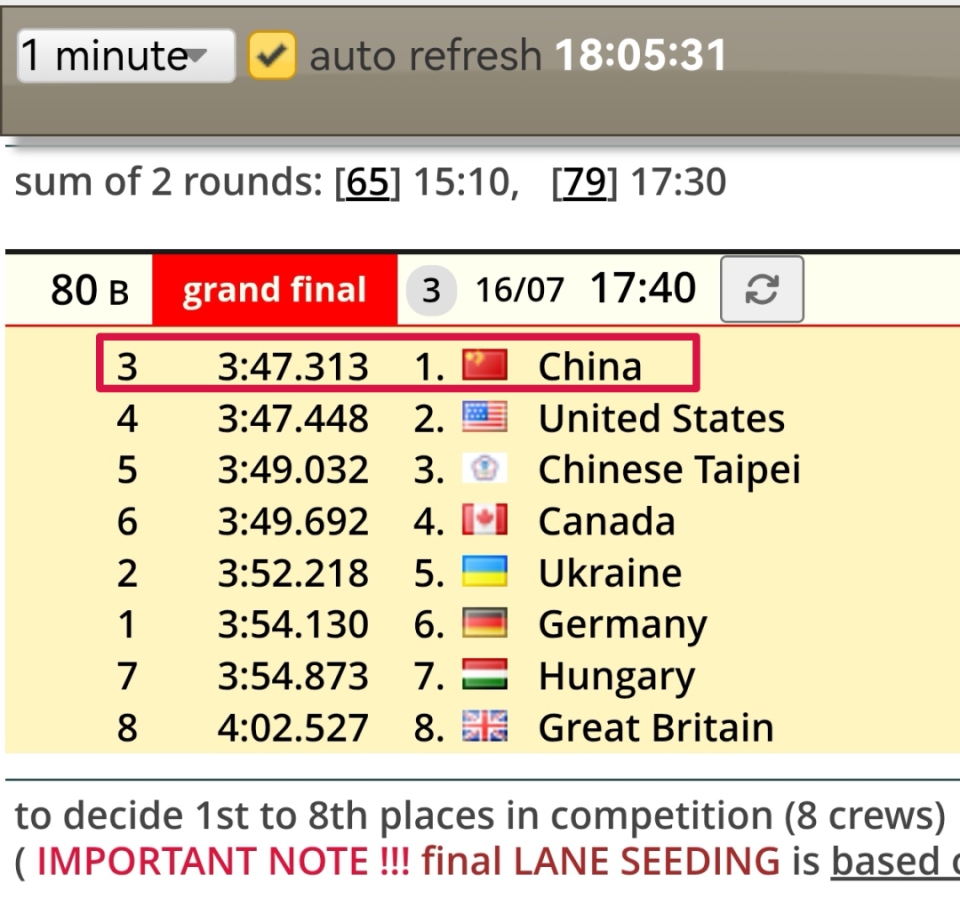Click race number 80 B label
Image resolution: width=960 pixels, height=899 pixels.
tap(89, 291)
